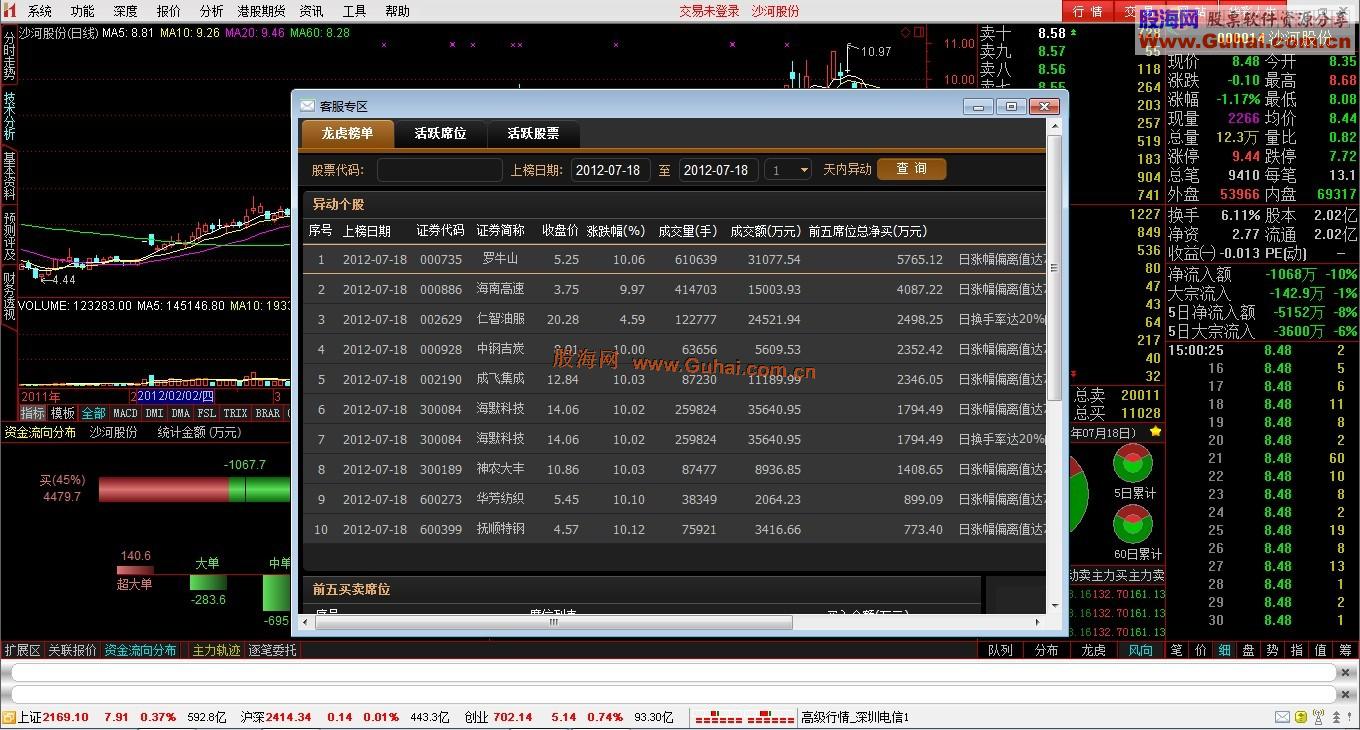Click the 行情 button at top right
The width and height of the screenshot is (1360, 730).
click(1087, 11)
